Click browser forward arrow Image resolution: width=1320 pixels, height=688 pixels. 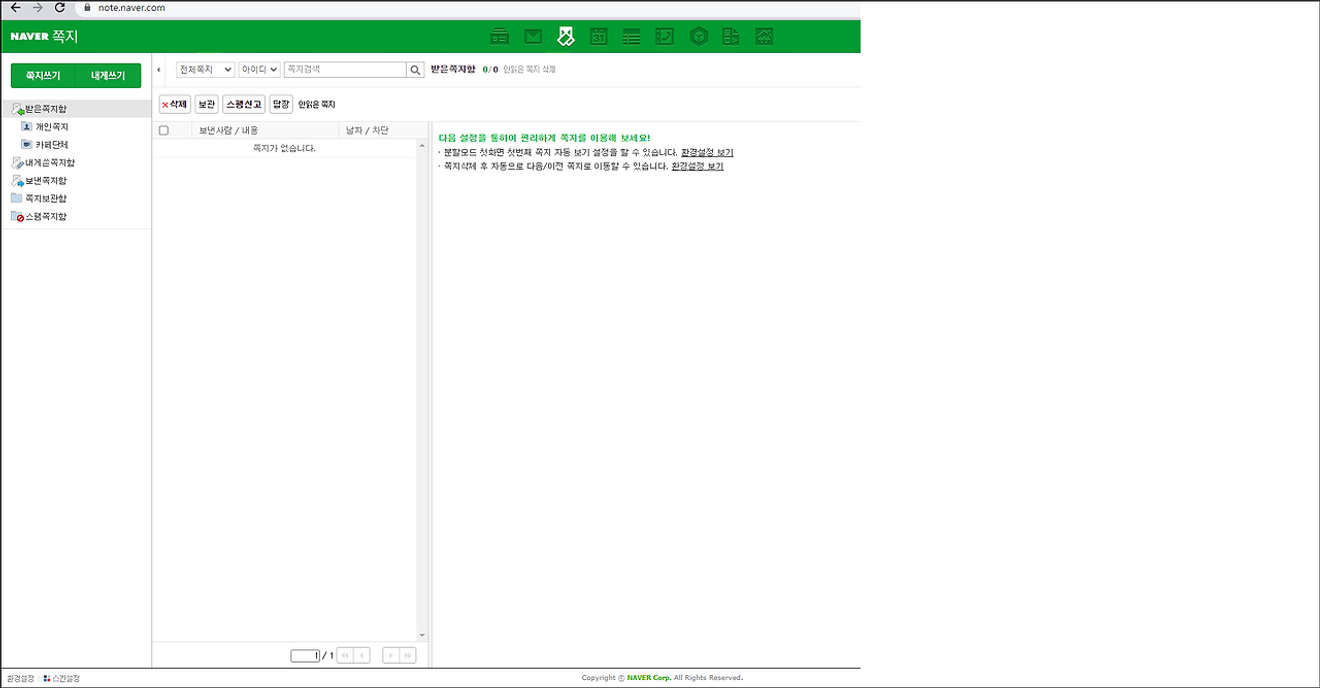[37, 7]
